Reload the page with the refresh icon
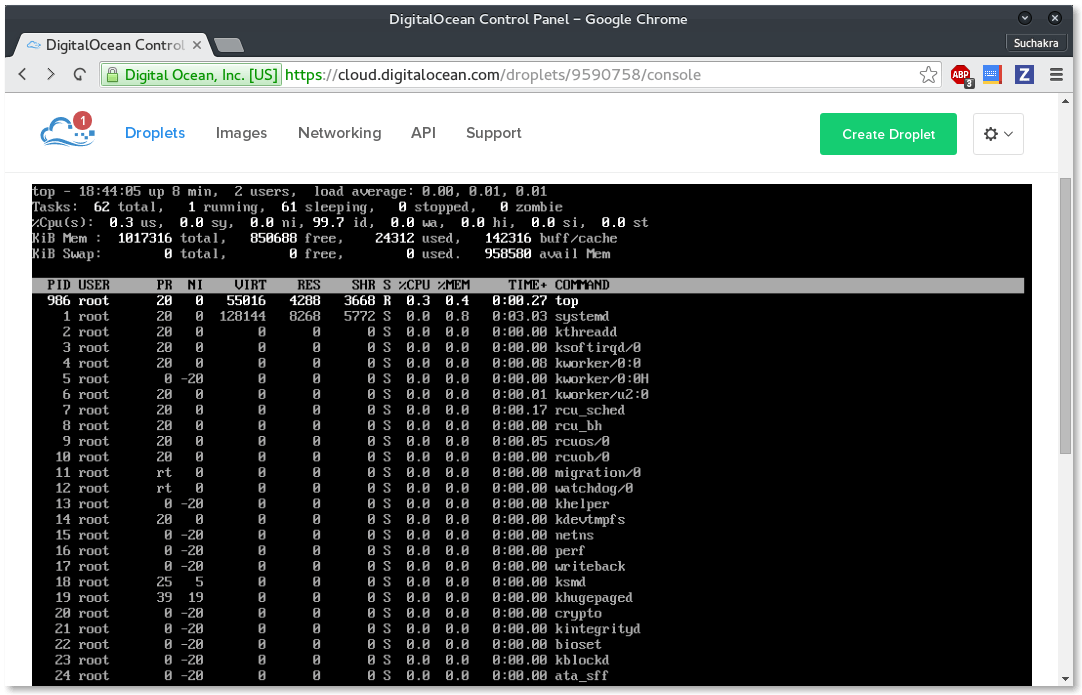 79,75
